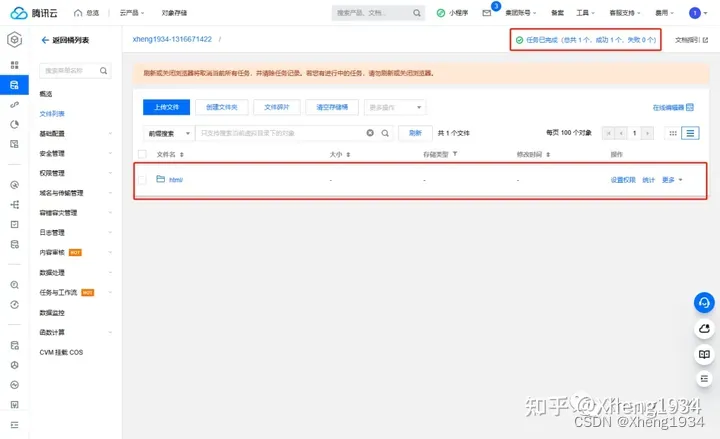The height and width of the screenshot is (439, 720).
Task: Open 概览 in sidebar
Action: [46, 94]
